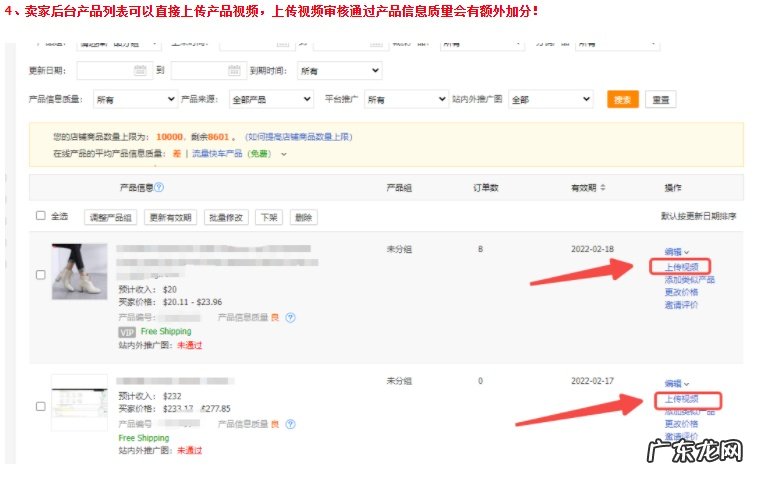Click Free Shipping under second product
The height and width of the screenshot is (480, 781).
143,438
